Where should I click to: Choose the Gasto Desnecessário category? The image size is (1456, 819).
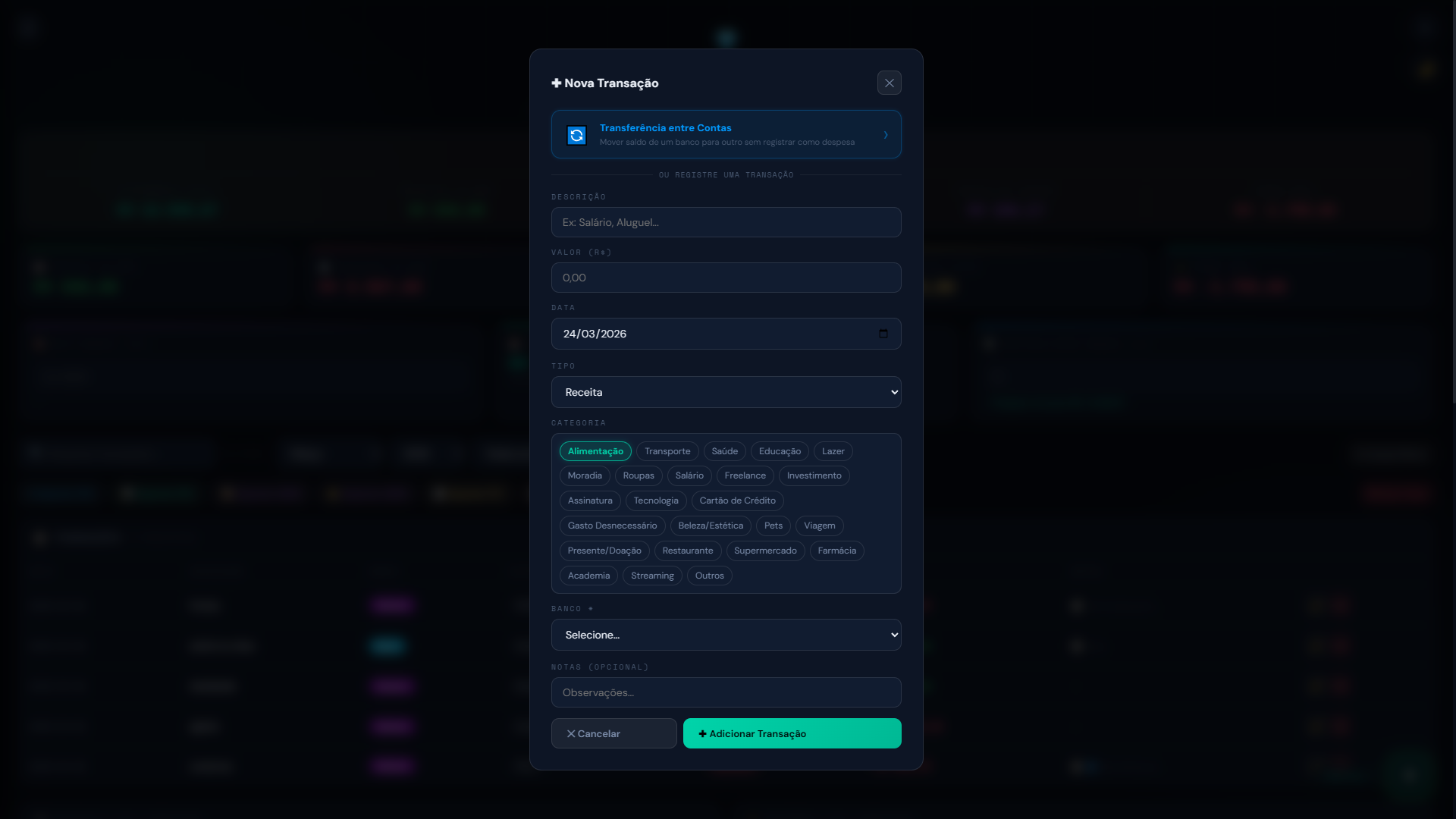pyautogui.click(x=612, y=526)
